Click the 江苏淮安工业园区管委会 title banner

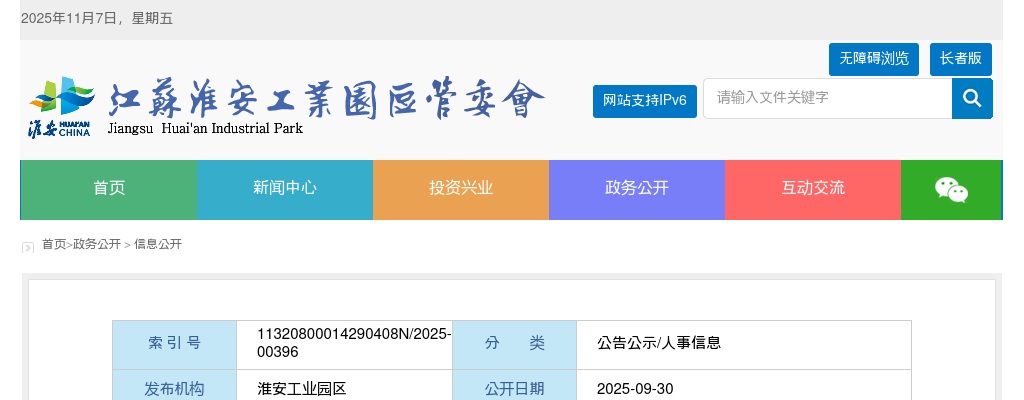325,100
